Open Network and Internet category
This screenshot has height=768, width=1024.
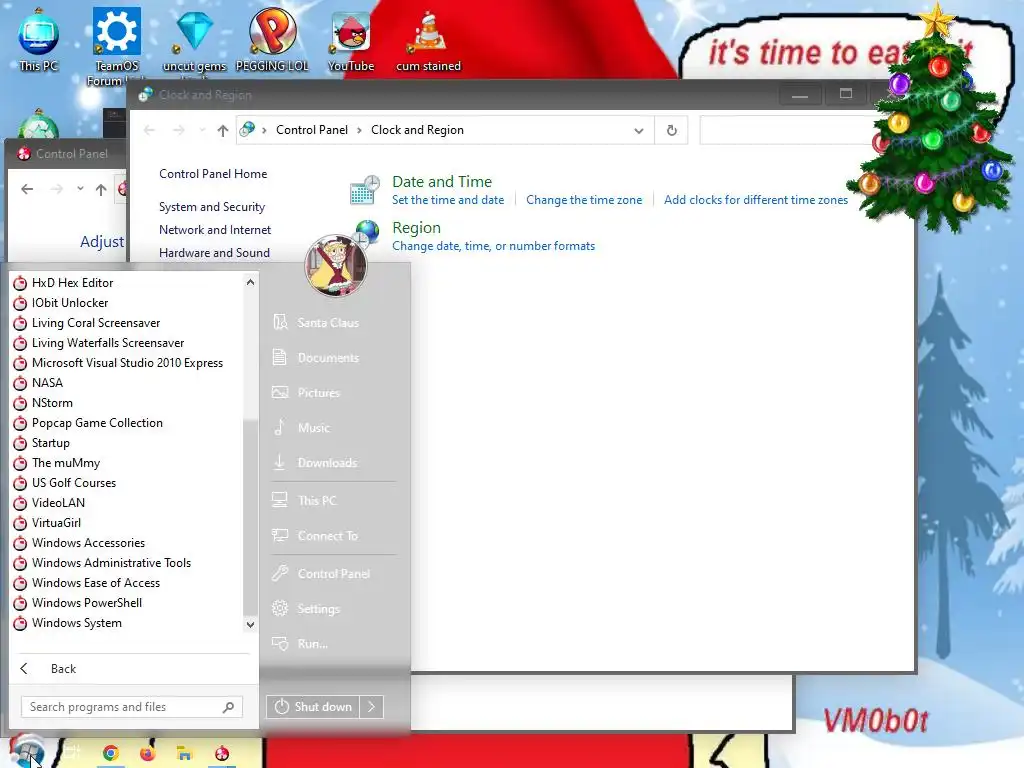tap(215, 230)
